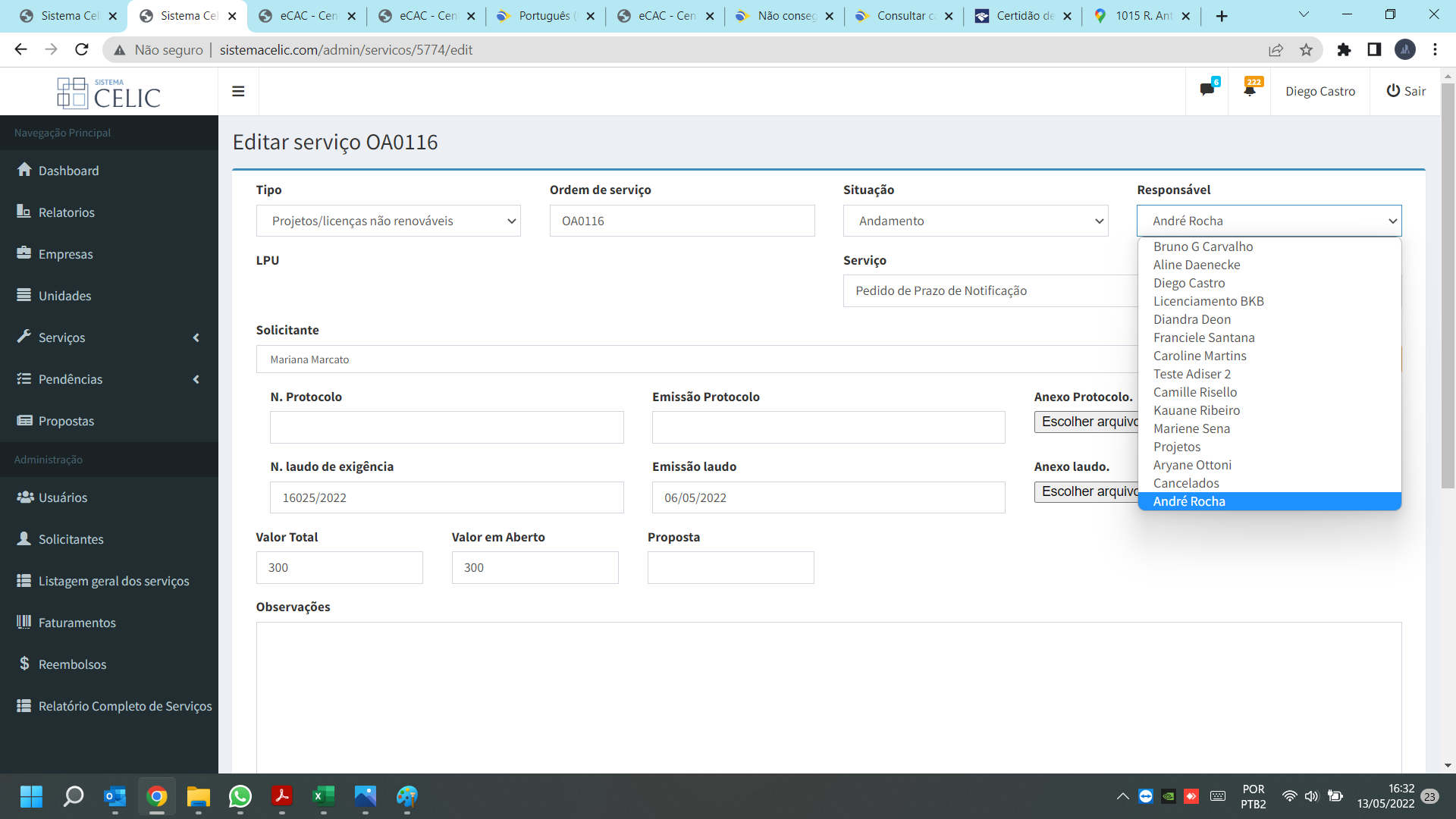Select Relatorios in the navigation sidebar
This screenshot has height=819, width=1456.
[x=67, y=212]
